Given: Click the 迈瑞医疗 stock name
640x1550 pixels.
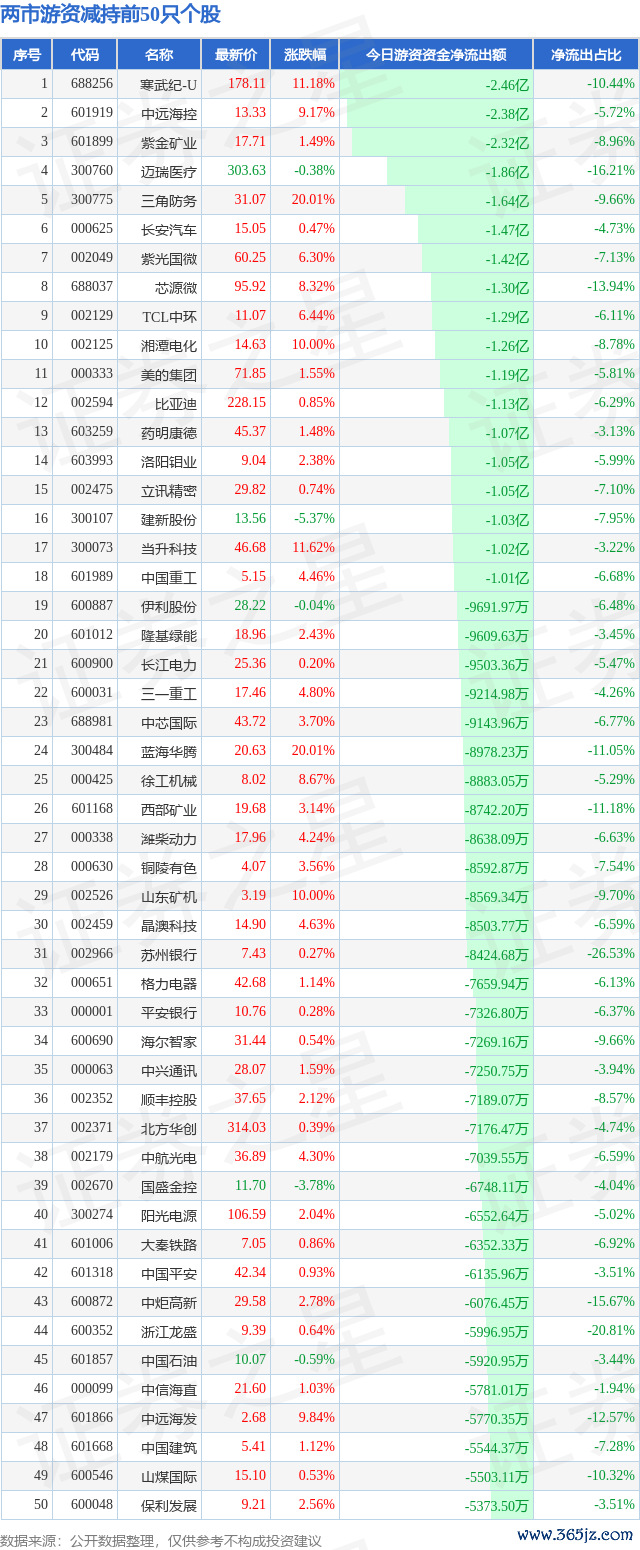Looking at the screenshot, I should coord(169,171).
